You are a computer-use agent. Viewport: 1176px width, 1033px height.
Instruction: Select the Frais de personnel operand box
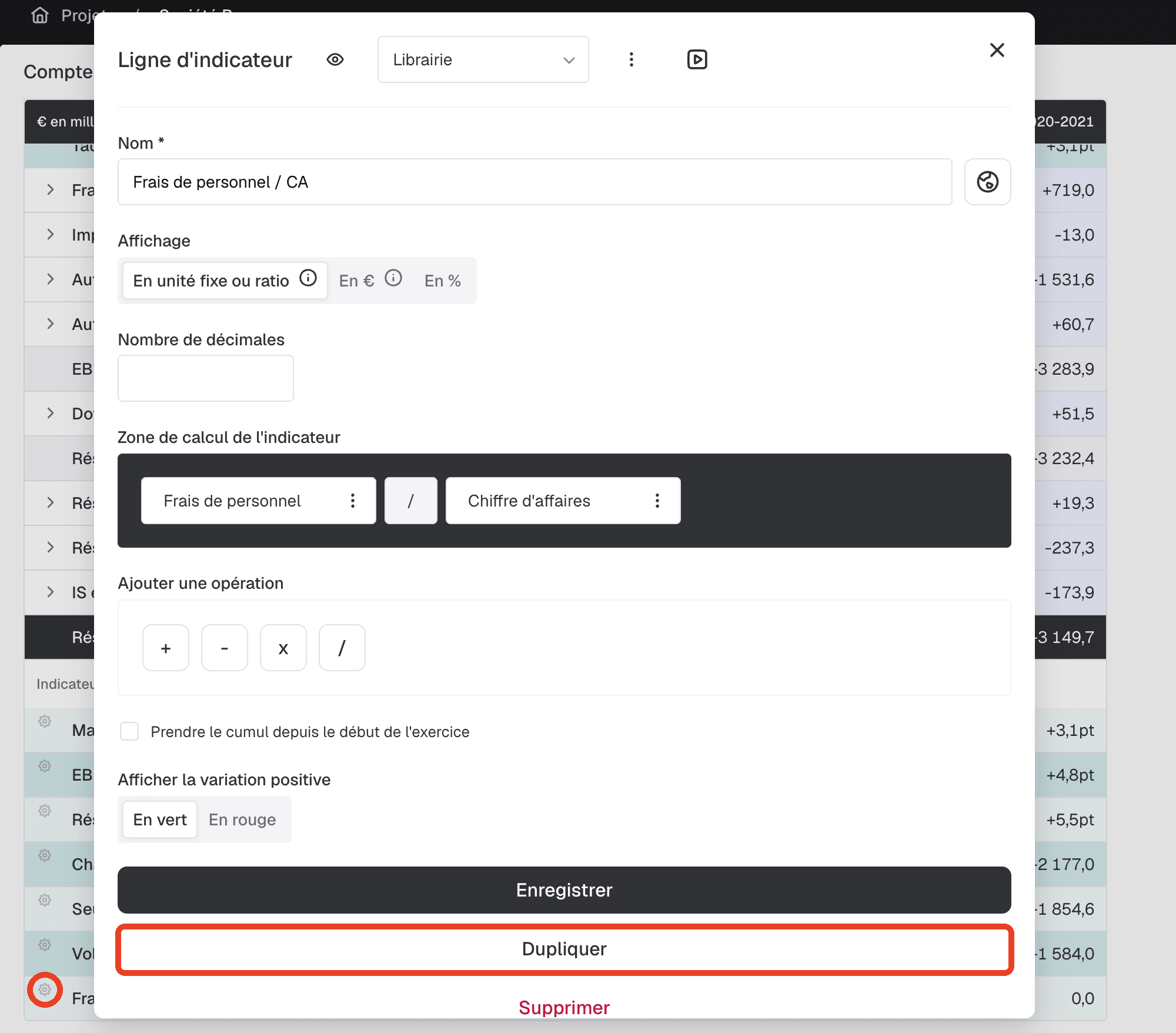coord(259,501)
